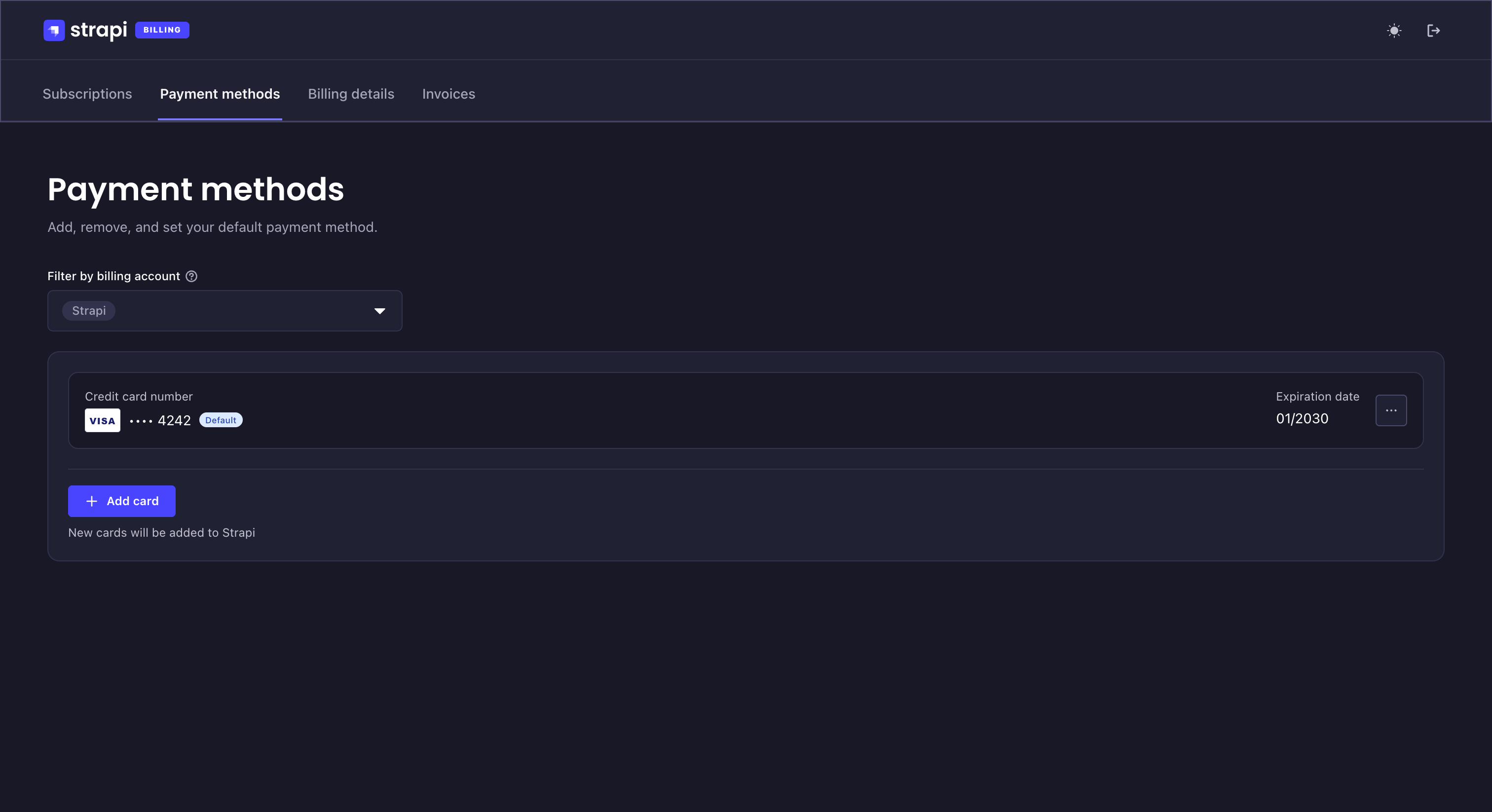The image size is (1492, 812).
Task: Click the Add card button
Action: [122, 501]
